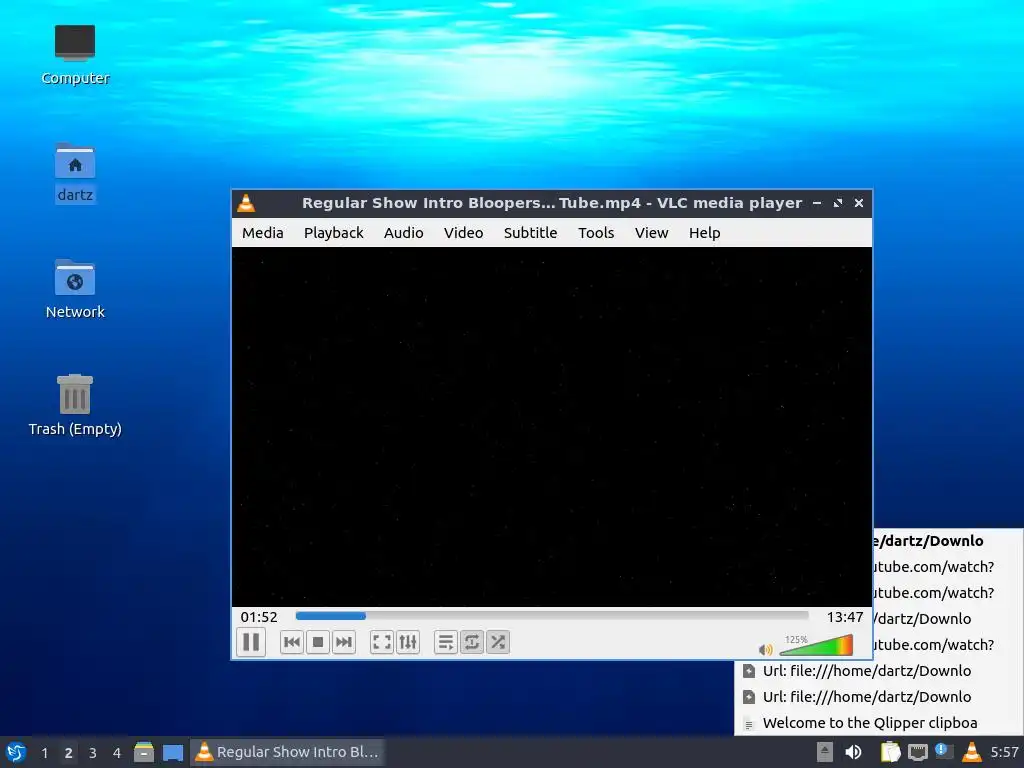The image size is (1024, 768).
Task: Toggle random shuffle playback
Action: pos(498,642)
